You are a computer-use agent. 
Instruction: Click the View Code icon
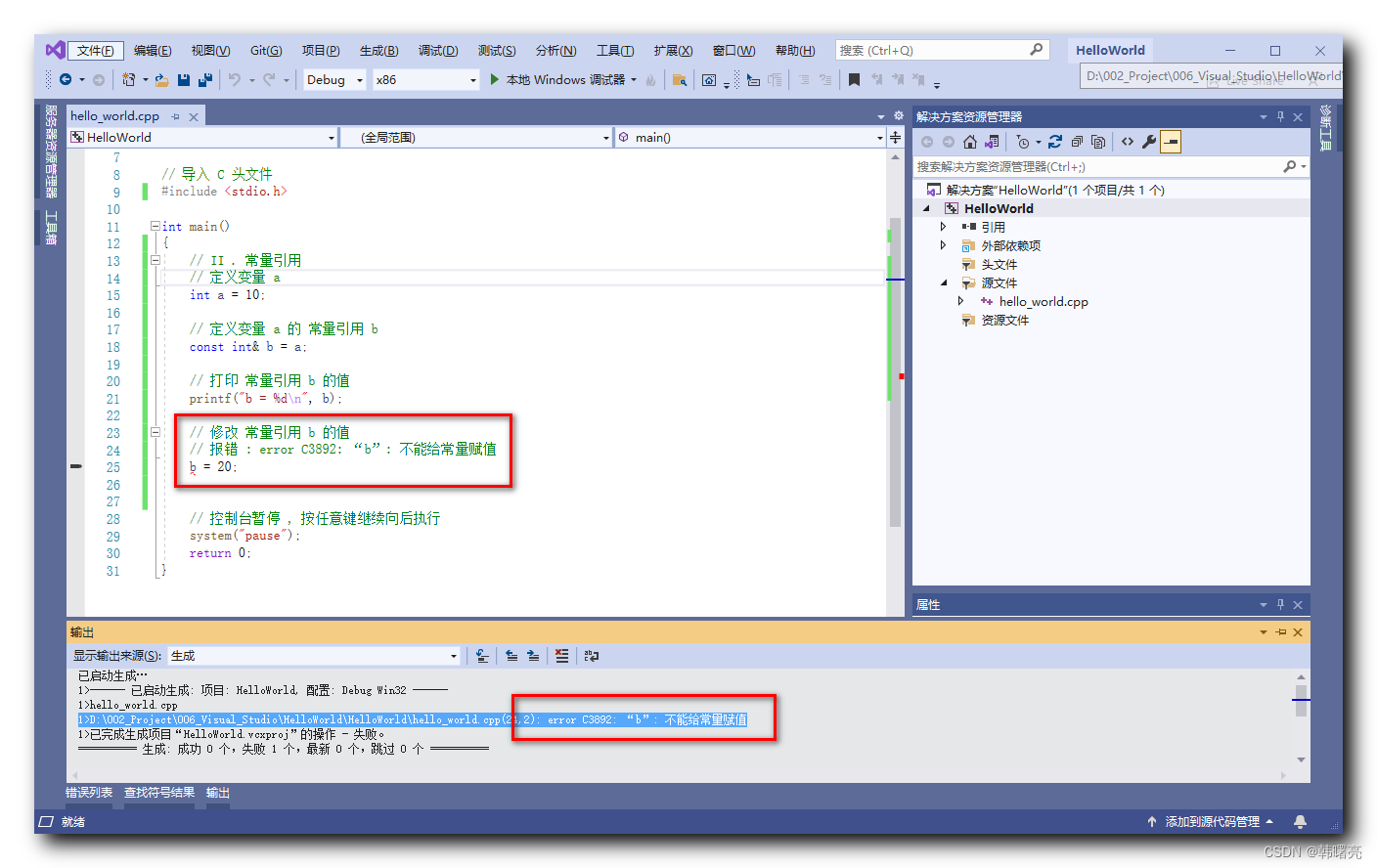(1128, 142)
